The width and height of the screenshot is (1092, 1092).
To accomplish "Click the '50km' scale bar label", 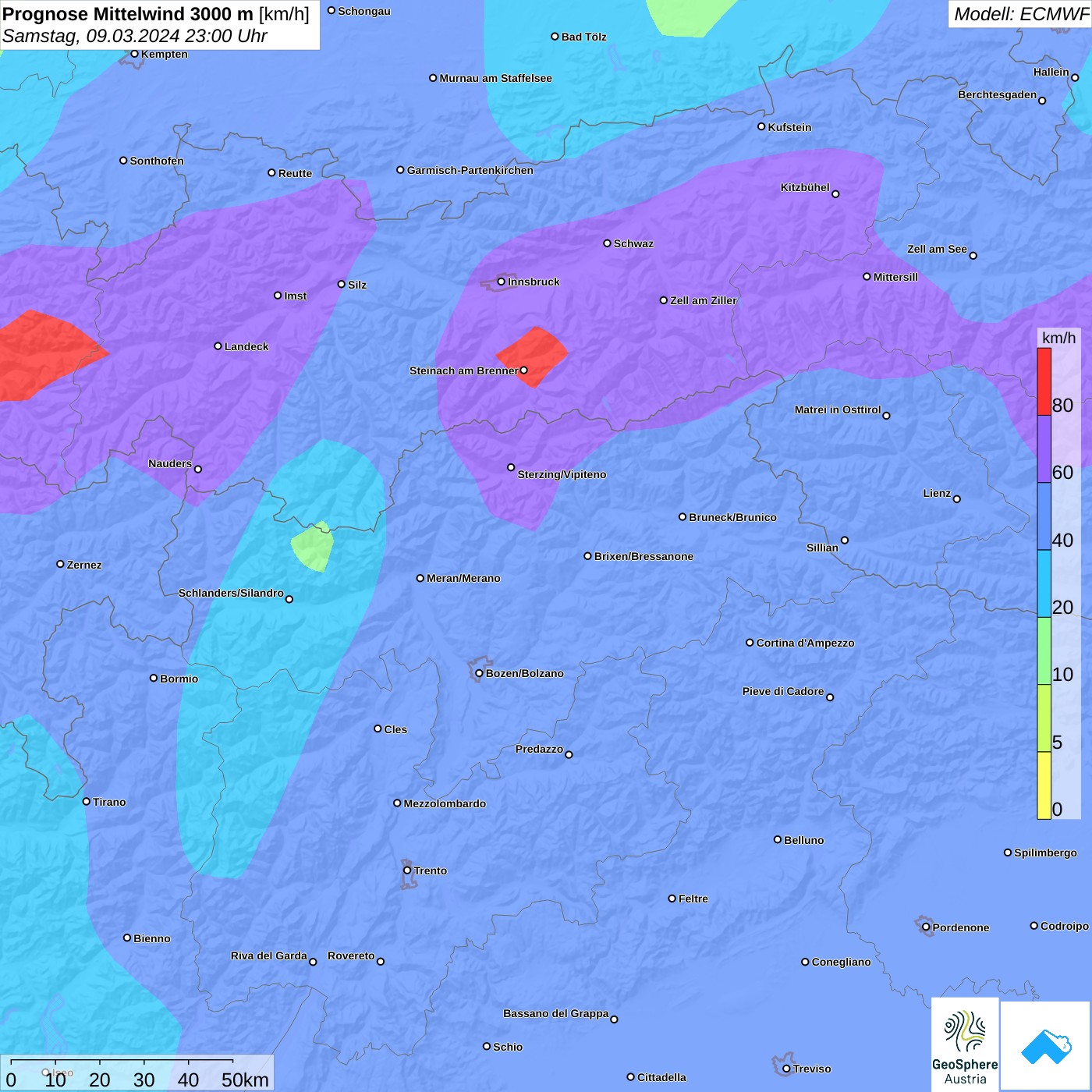I will [245, 1080].
